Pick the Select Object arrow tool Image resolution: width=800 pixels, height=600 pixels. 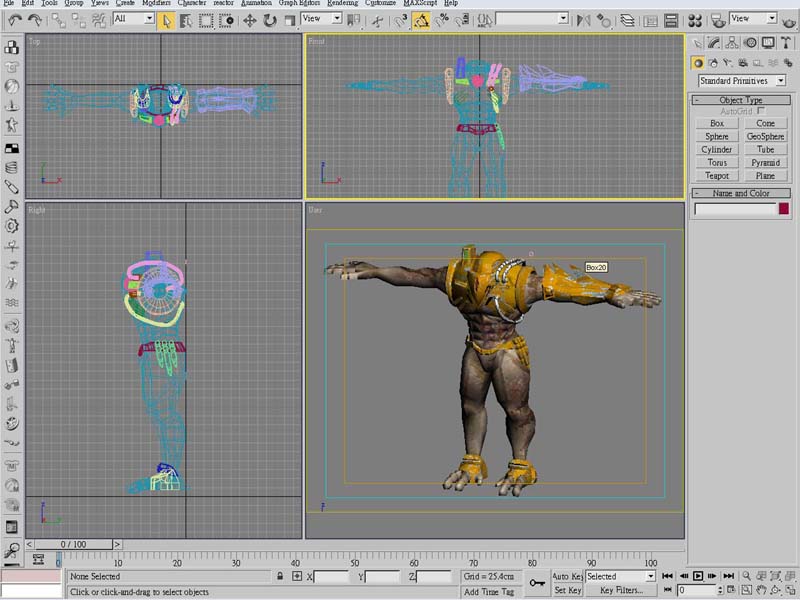(x=166, y=21)
